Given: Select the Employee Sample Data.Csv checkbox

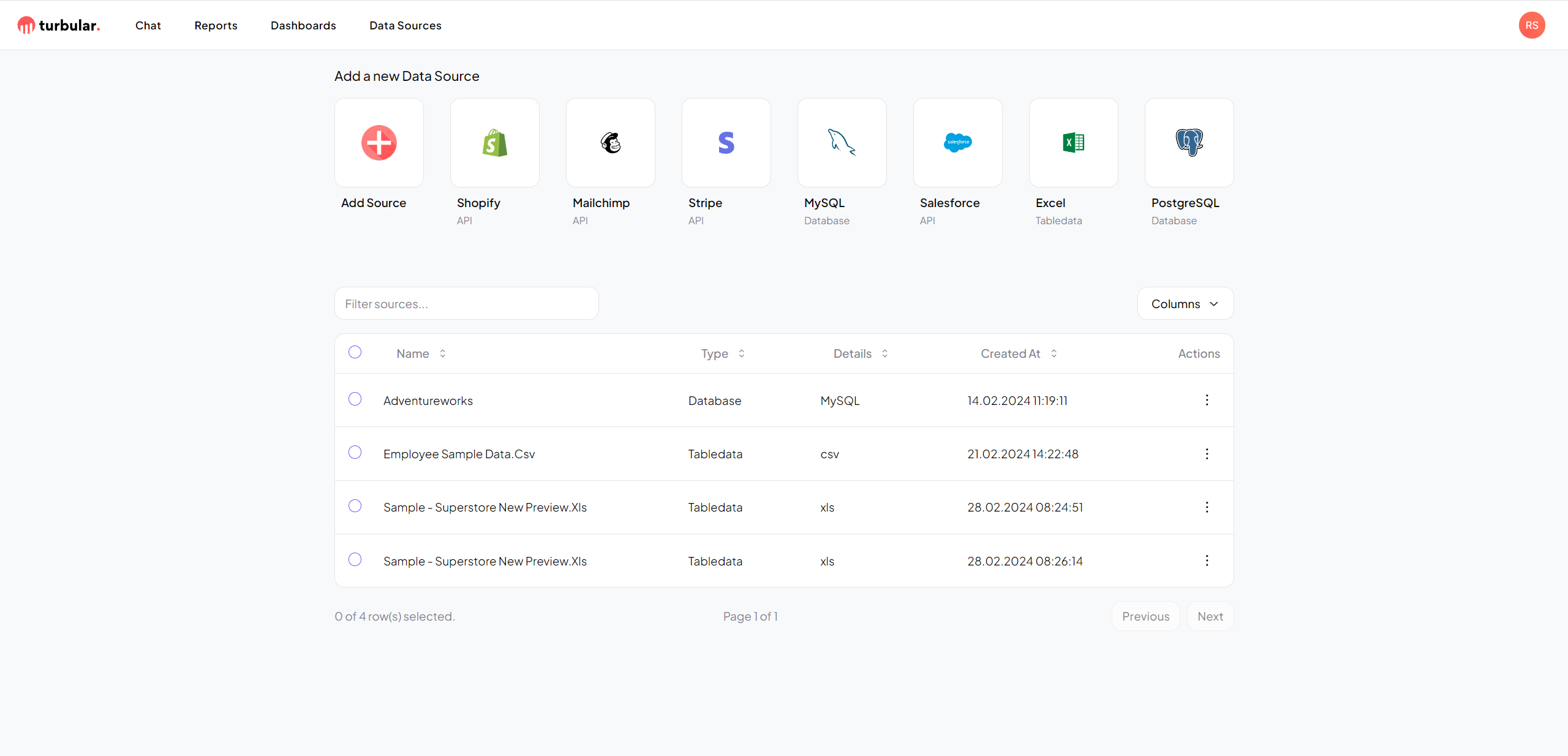Looking at the screenshot, I should (355, 452).
